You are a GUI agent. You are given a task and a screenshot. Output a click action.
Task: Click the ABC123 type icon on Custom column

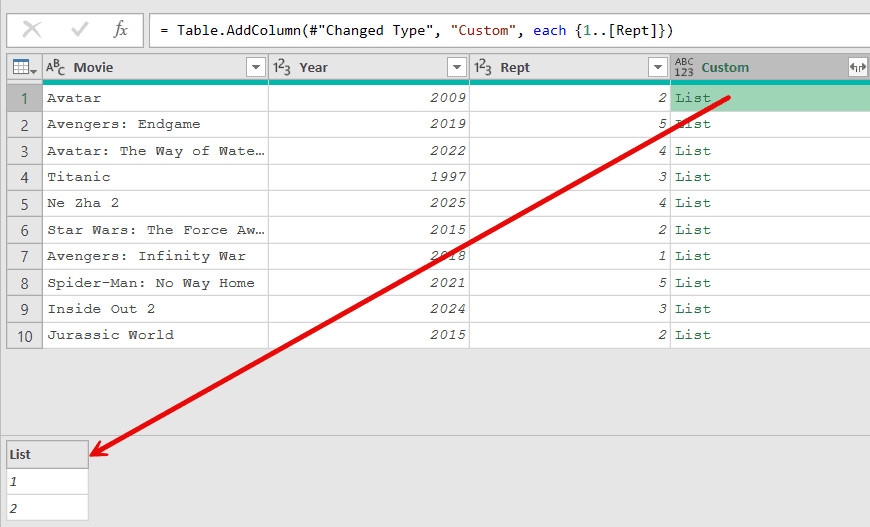685,68
